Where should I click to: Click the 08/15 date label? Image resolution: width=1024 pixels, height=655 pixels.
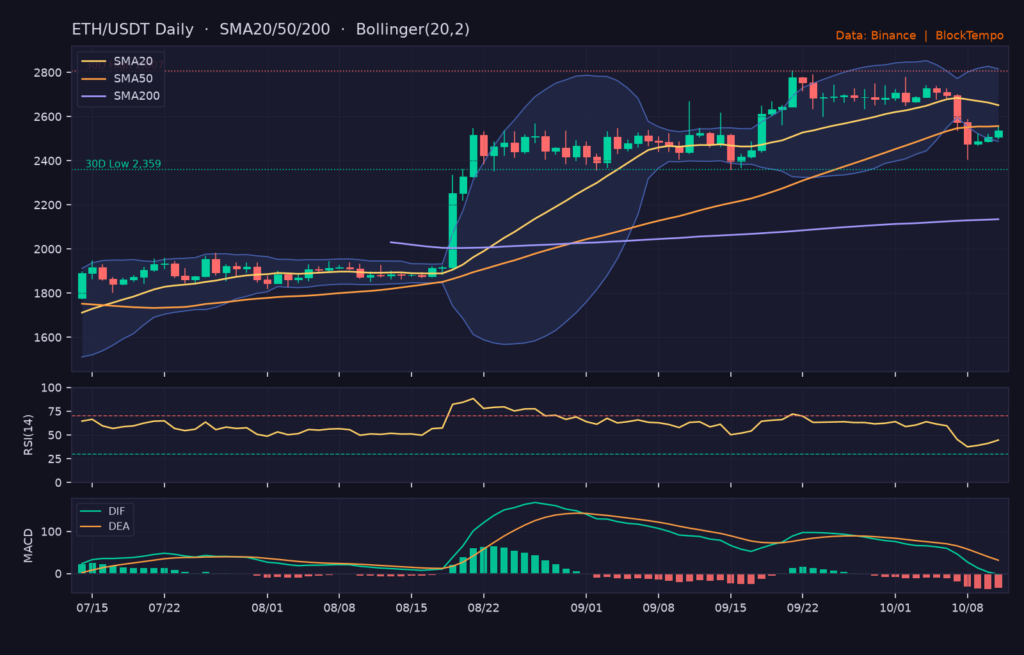411,607
